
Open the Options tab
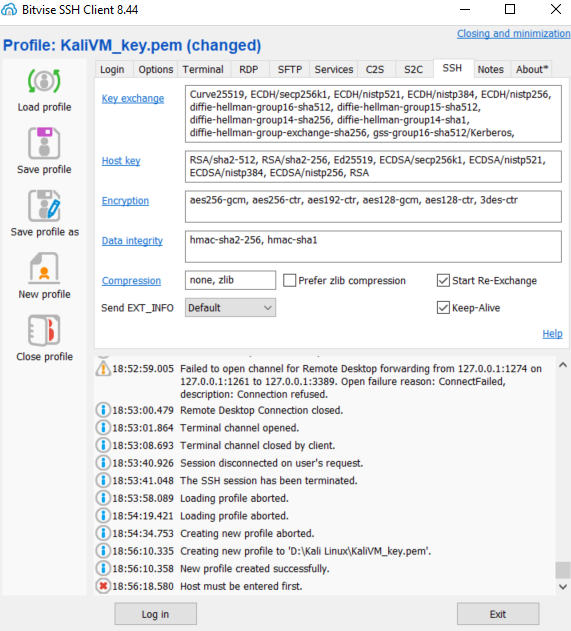[155, 70]
